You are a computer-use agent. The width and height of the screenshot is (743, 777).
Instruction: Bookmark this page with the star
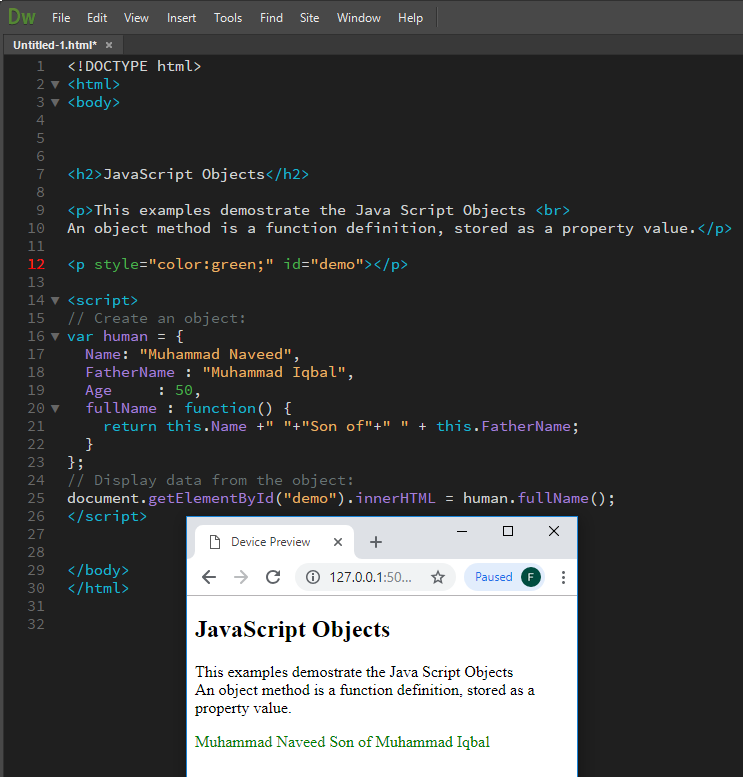[438, 577]
